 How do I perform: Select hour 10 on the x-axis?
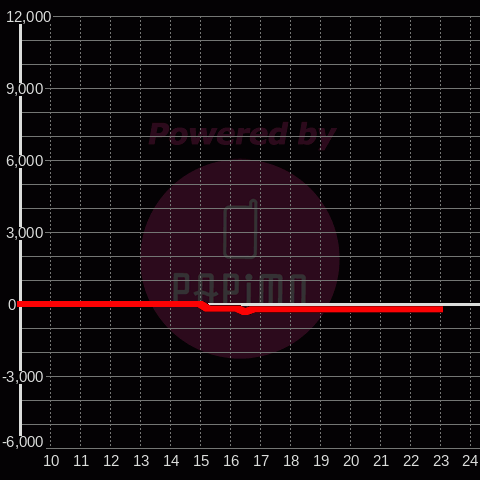(x=51, y=461)
